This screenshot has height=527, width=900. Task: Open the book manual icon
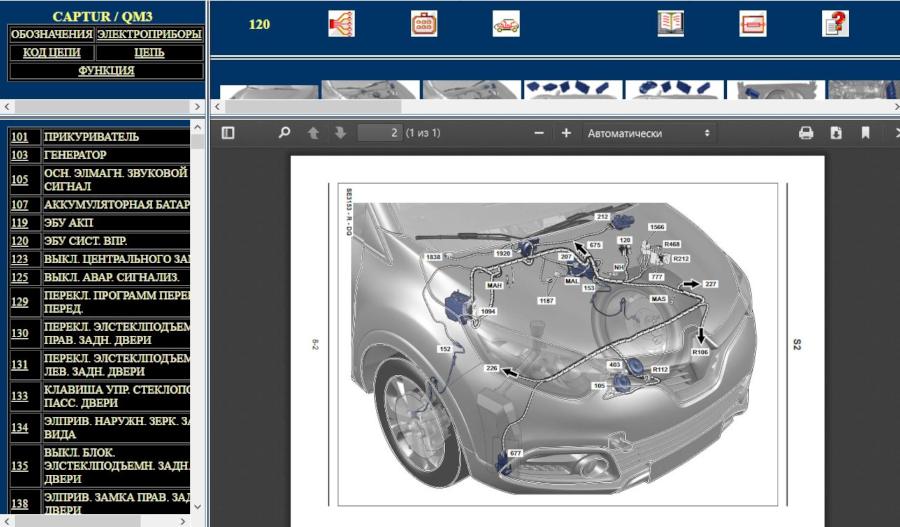click(x=670, y=24)
